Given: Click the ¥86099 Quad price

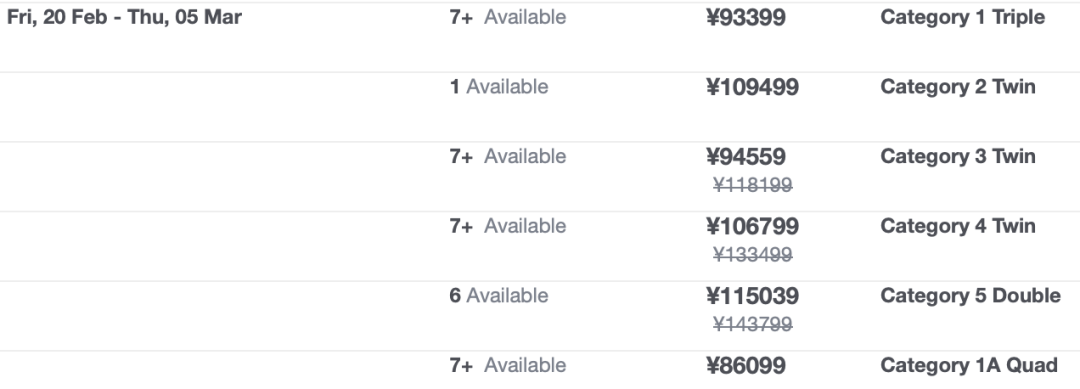Looking at the screenshot, I should coord(746,365).
